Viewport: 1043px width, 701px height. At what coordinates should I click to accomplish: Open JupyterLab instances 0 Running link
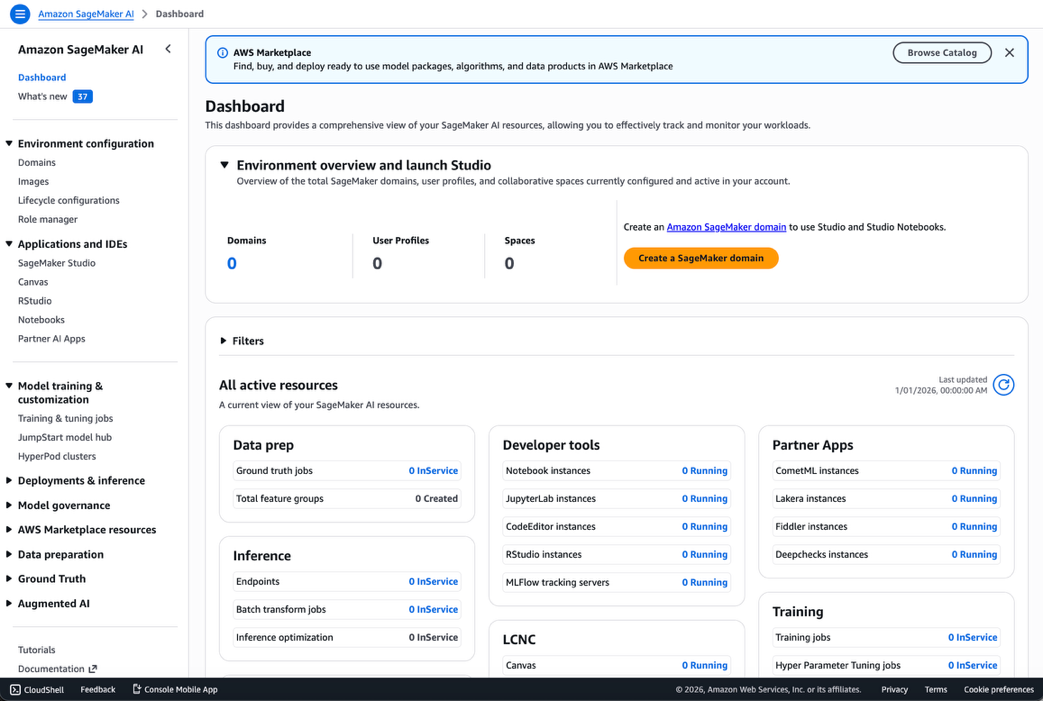[704, 498]
